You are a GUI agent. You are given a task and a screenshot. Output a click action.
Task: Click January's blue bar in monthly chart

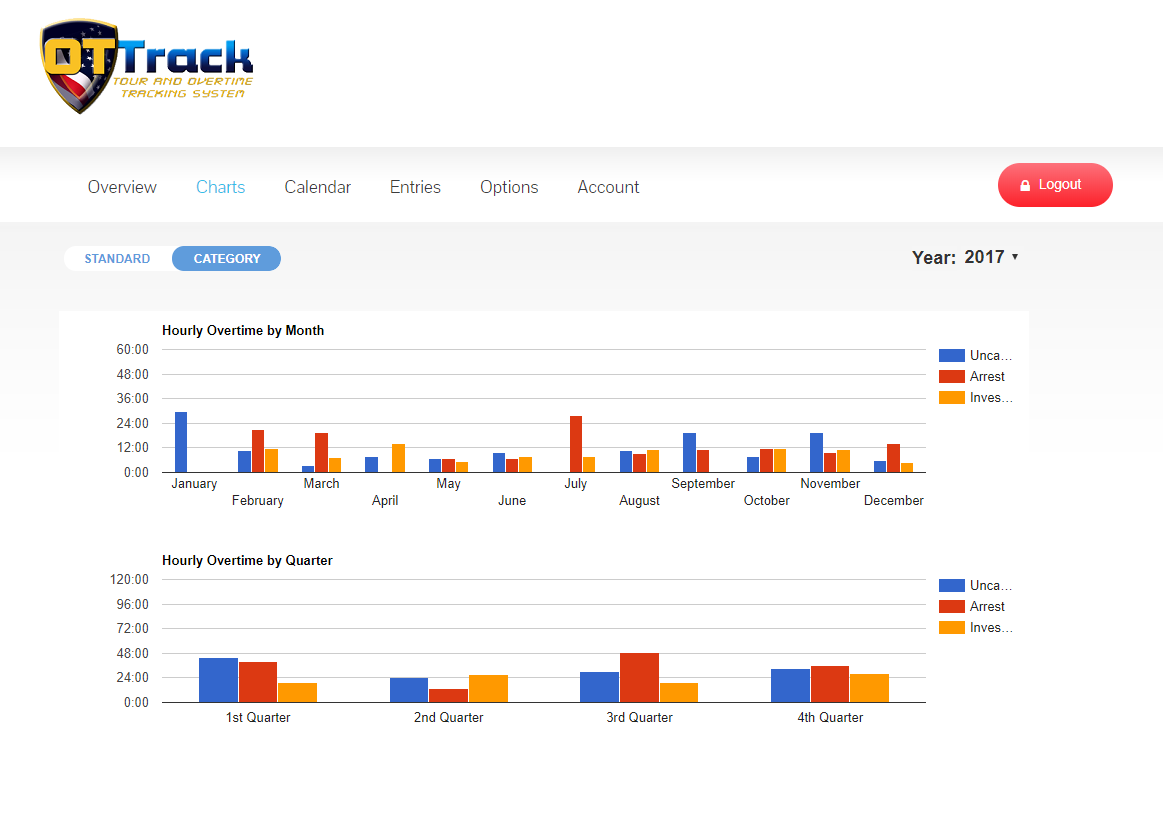click(x=181, y=442)
